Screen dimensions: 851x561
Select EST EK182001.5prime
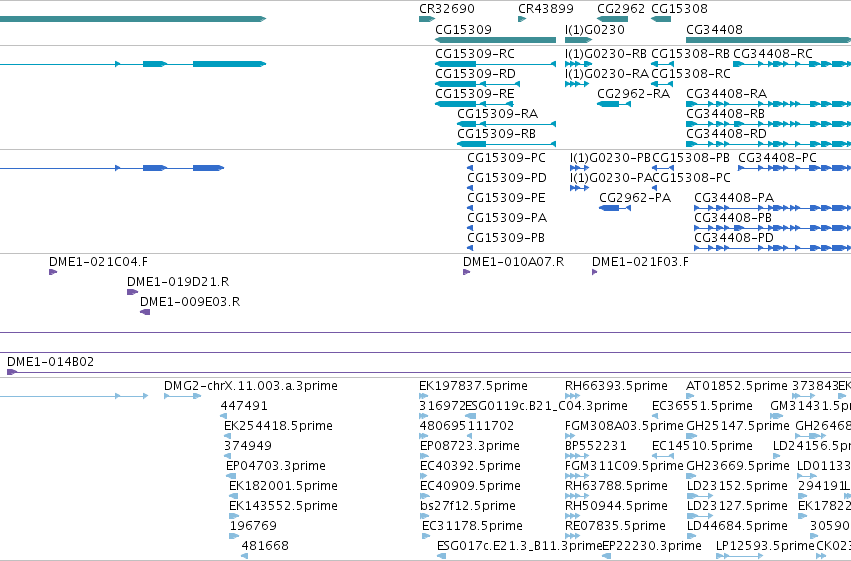pyautogui.click(x=233, y=496)
